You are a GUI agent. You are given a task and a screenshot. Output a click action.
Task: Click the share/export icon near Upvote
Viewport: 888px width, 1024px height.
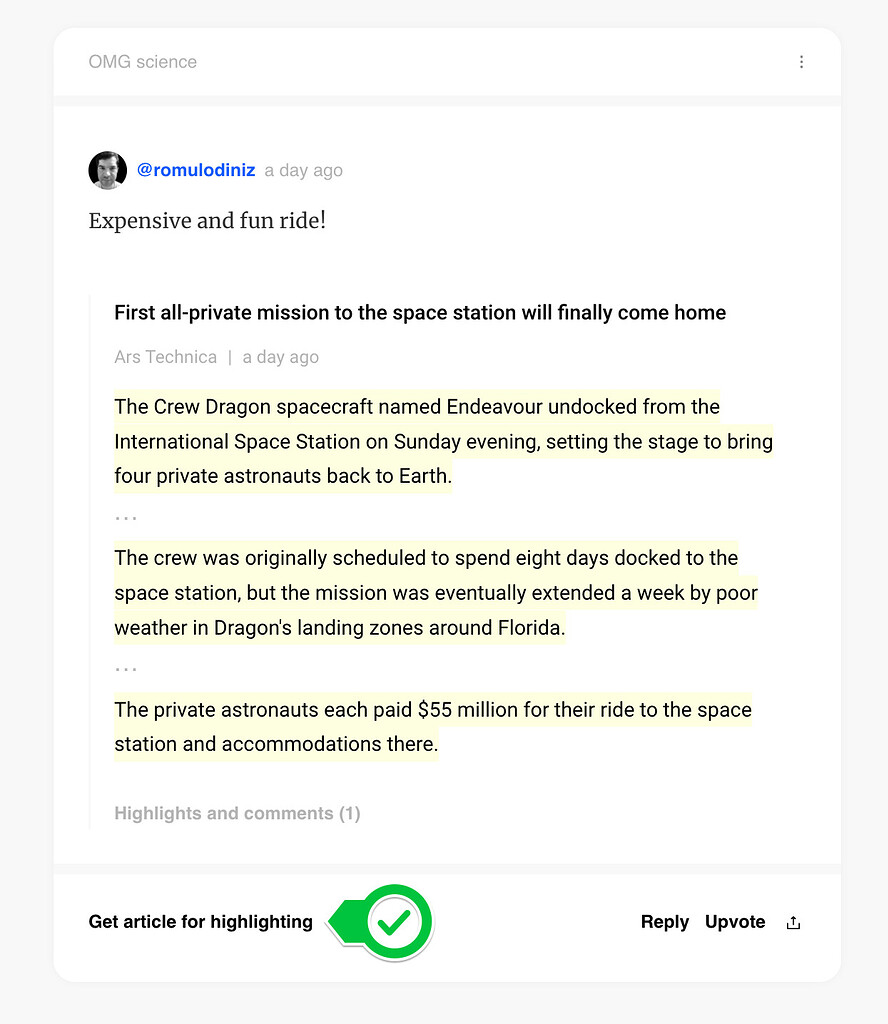pos(792,922)
